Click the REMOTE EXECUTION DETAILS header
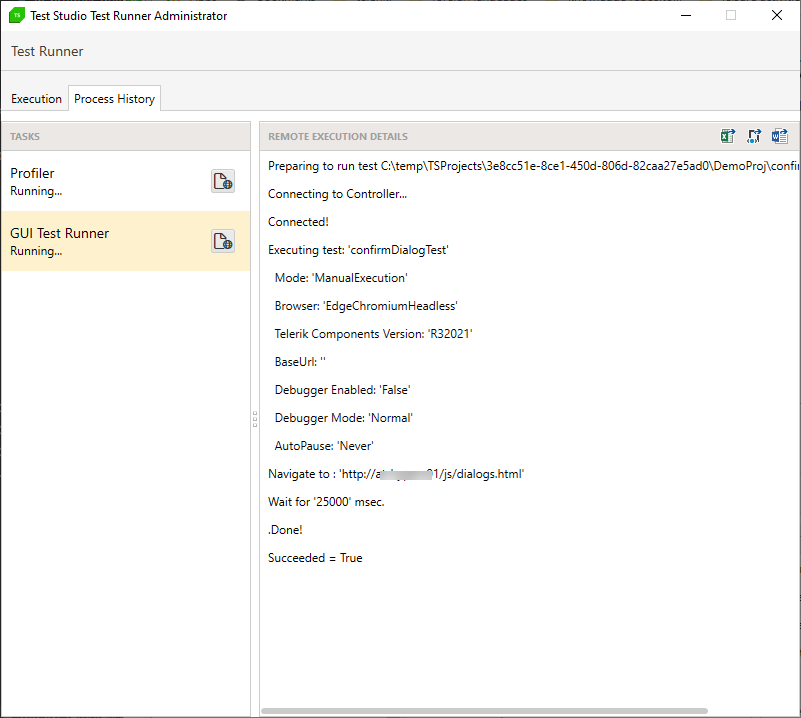 click(338, 136)
